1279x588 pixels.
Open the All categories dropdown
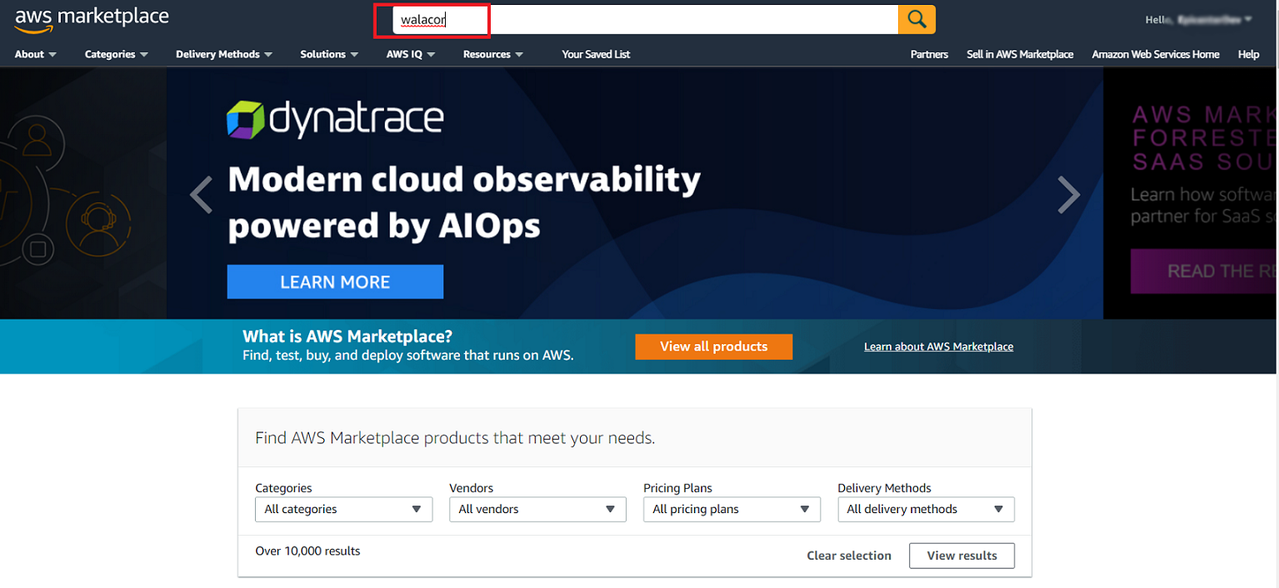344,509
